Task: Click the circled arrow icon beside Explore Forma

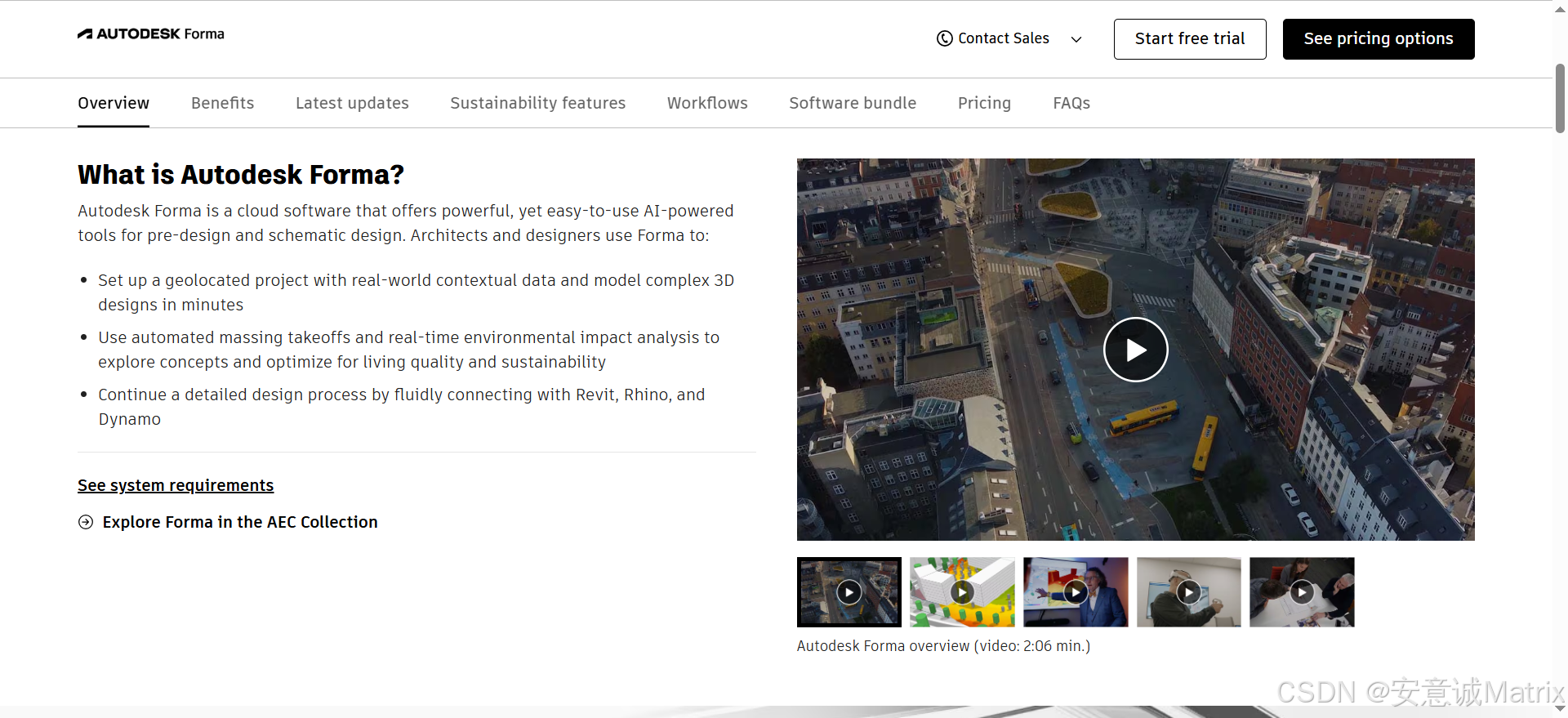Action: pos(86,522)
